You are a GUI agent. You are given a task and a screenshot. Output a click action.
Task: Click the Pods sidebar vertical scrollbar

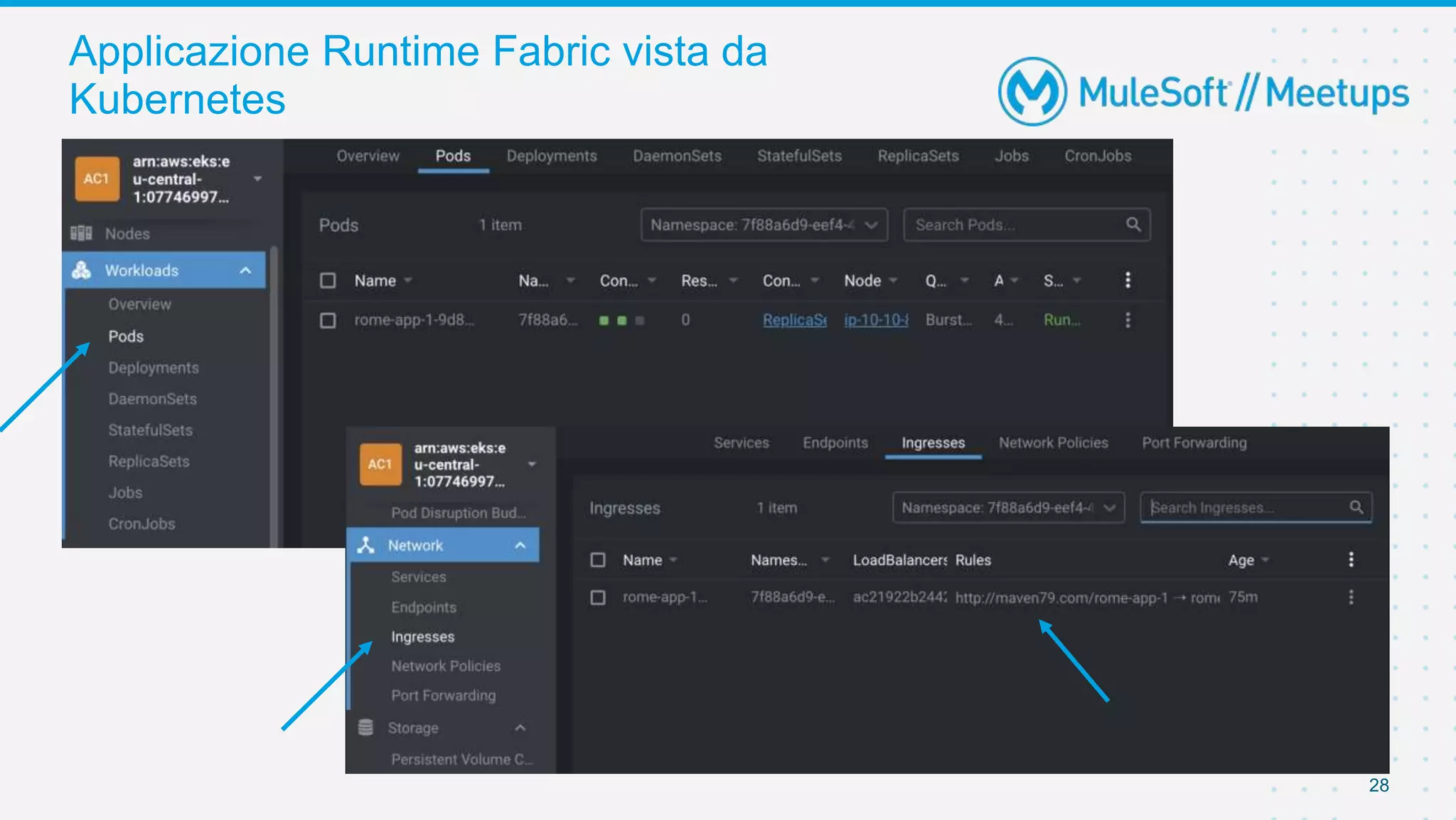274,396
